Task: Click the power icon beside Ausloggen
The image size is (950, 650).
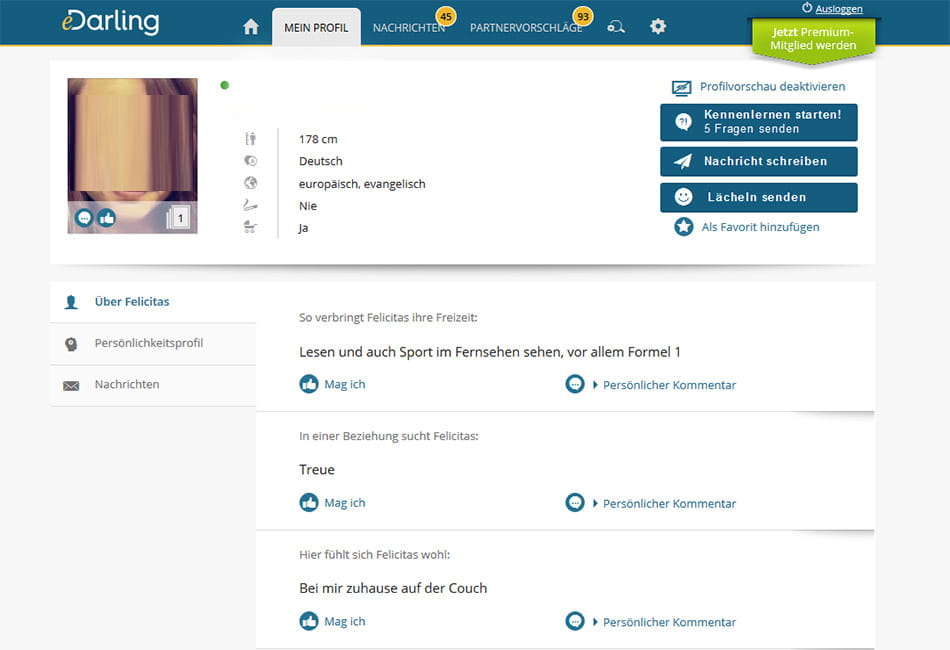Action: (x=807, y=8)
